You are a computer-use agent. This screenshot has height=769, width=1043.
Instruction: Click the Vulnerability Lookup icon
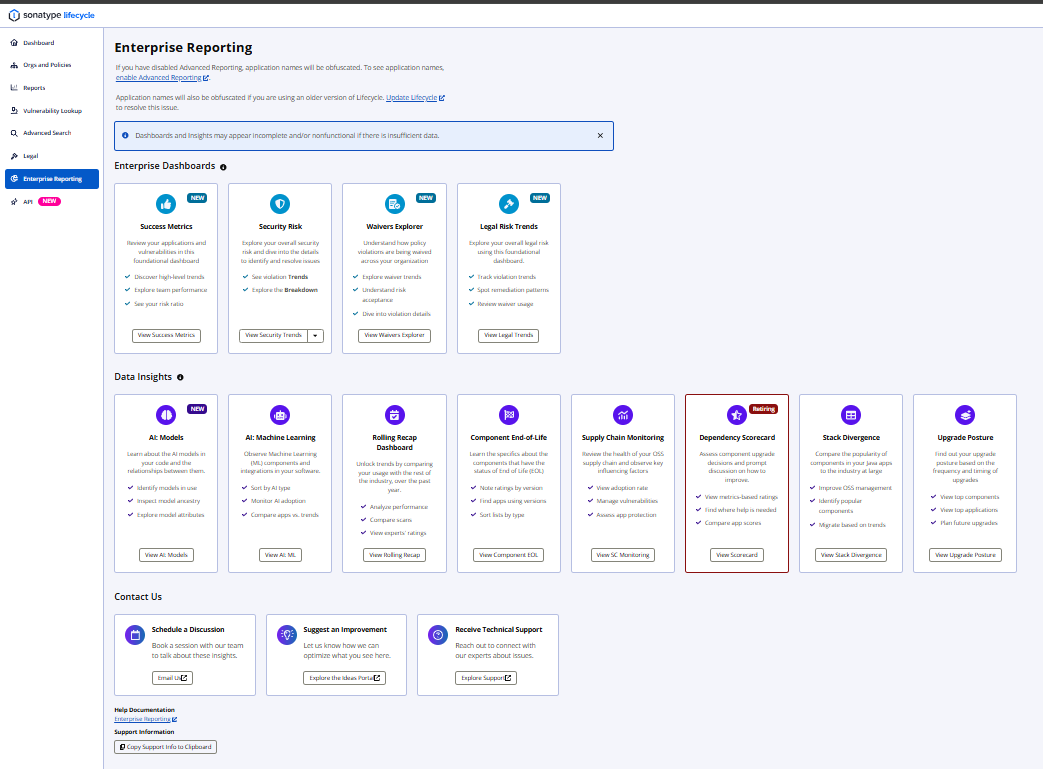[x=14, y=110]
